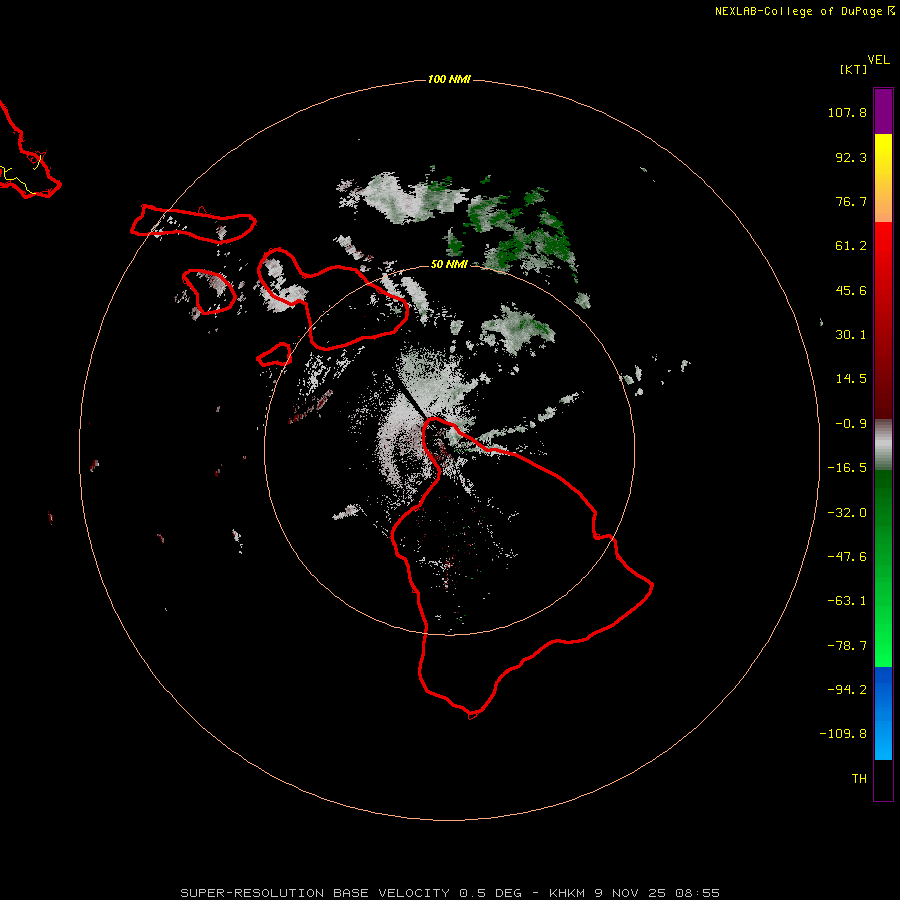
Task: Click the purple segment of the color bar
Action: [x=883, y=112]
